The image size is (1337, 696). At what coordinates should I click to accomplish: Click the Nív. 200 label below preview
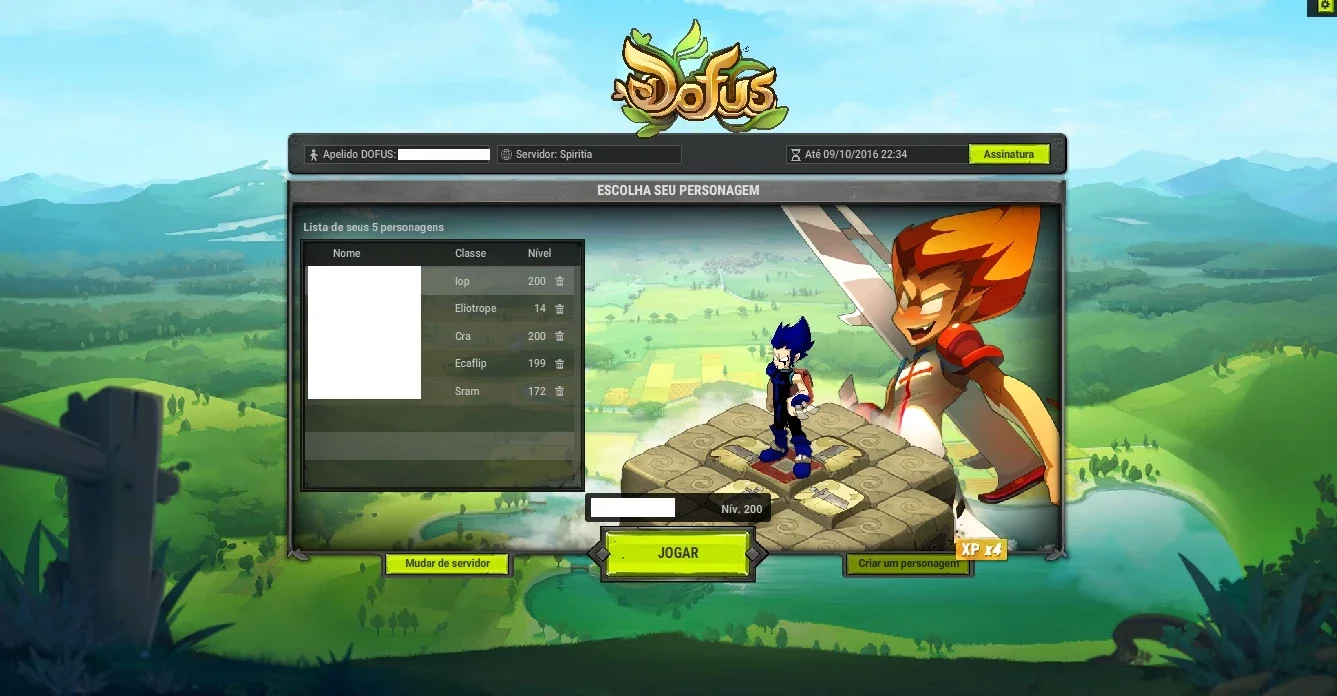coord(742,509)
